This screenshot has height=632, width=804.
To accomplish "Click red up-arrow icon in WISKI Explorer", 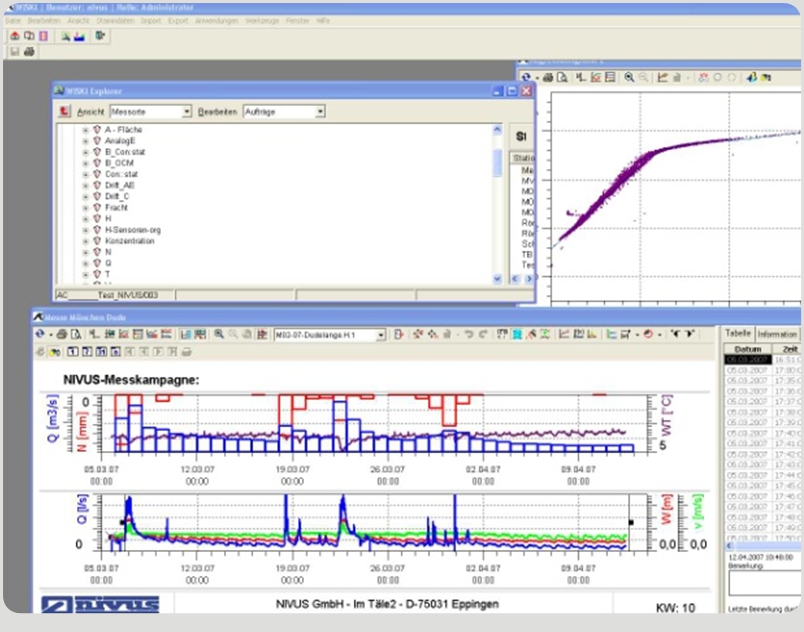I will pos(64,111).
